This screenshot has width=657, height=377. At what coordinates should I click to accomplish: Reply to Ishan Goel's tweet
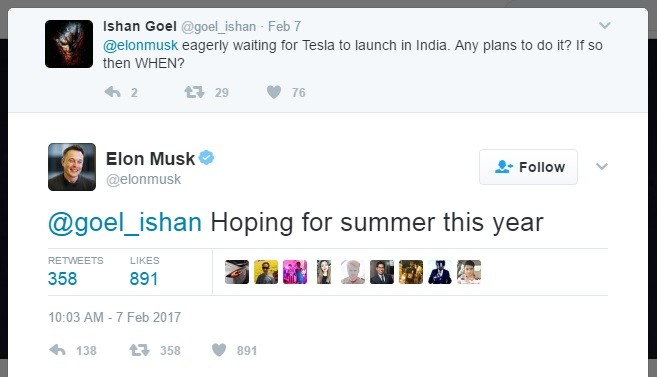click(112, 92)
